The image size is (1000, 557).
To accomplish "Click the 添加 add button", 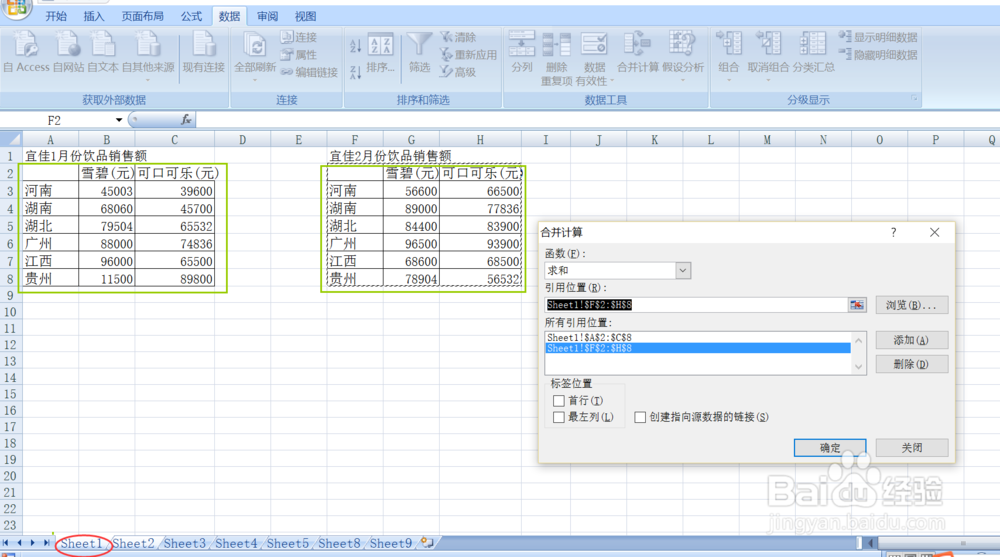I will 911,340.
